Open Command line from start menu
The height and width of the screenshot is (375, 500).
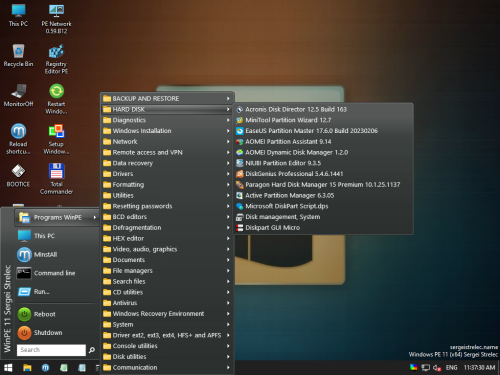pos(57,273)
